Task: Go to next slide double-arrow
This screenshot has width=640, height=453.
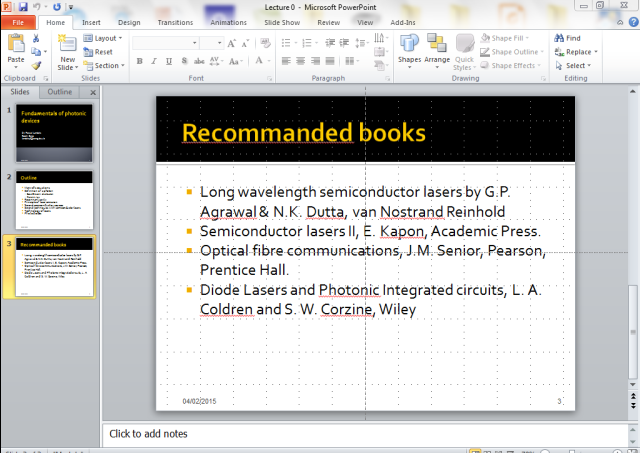Action: click(633, 405)
